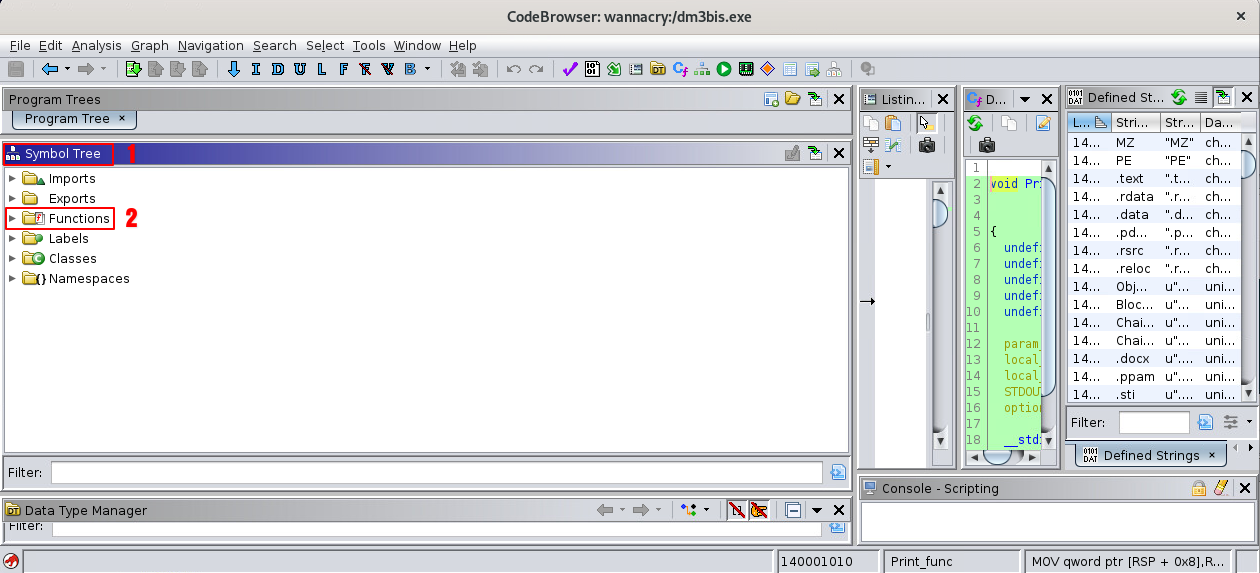Image resolution: width=1260 pixels, height=573 pixels.
Task: Click the Run Script green play icon
Action: [x=723, y=69]
